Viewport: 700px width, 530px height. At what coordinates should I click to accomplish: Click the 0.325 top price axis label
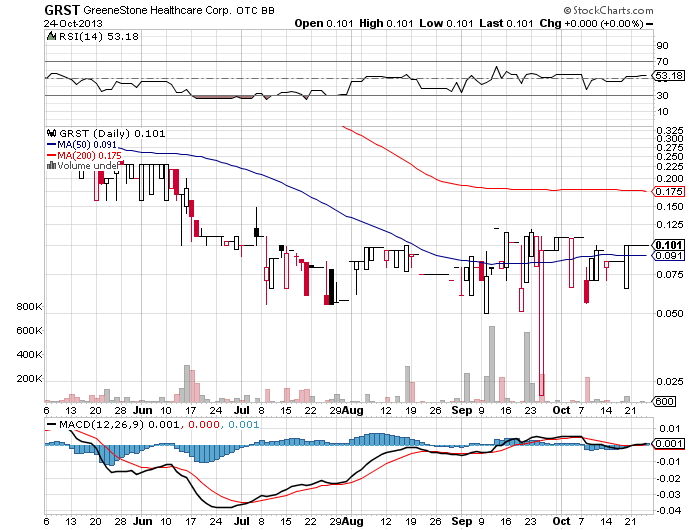click(670, 131)
